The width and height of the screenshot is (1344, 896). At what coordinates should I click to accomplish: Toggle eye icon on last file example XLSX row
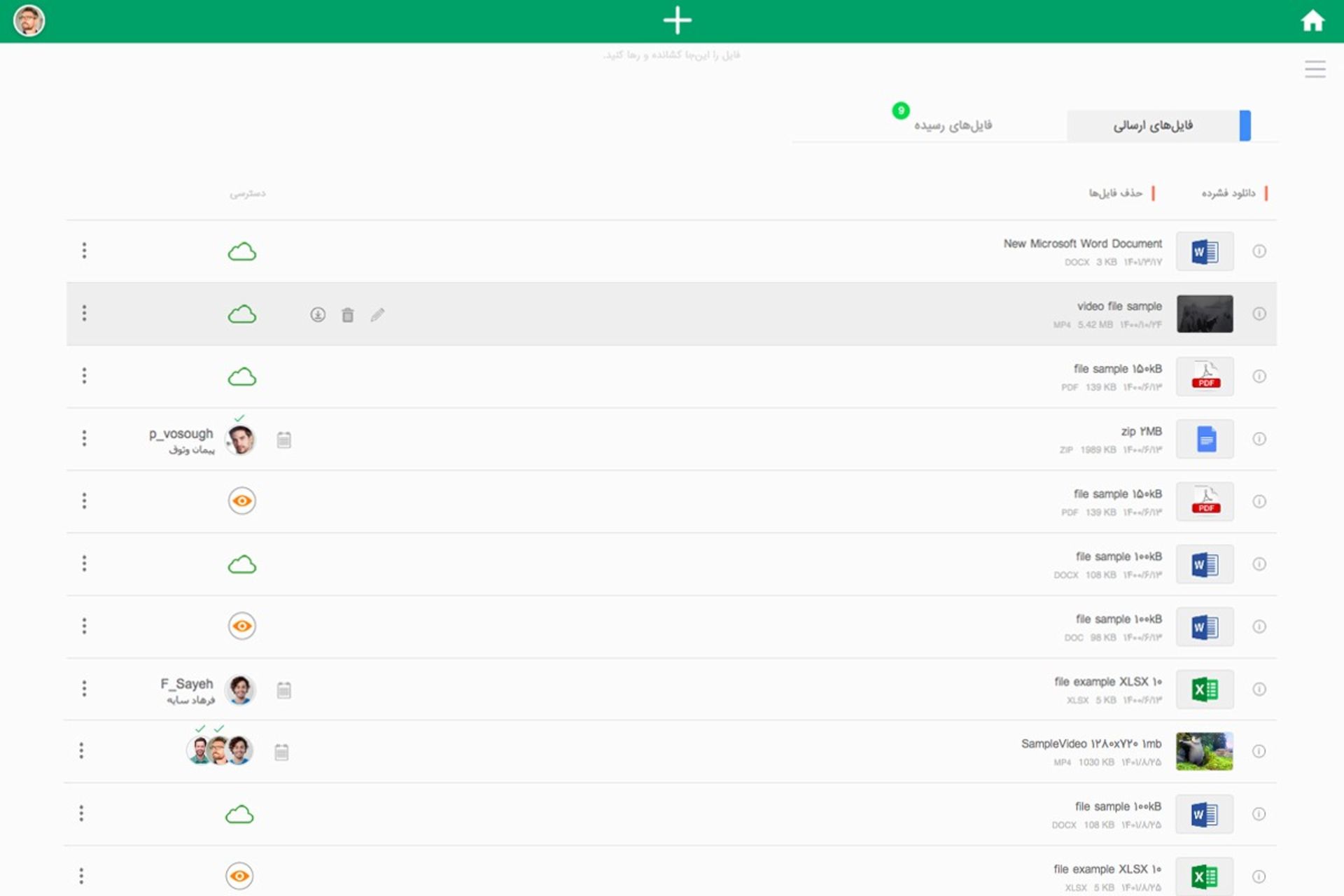(x=239, y=876)
